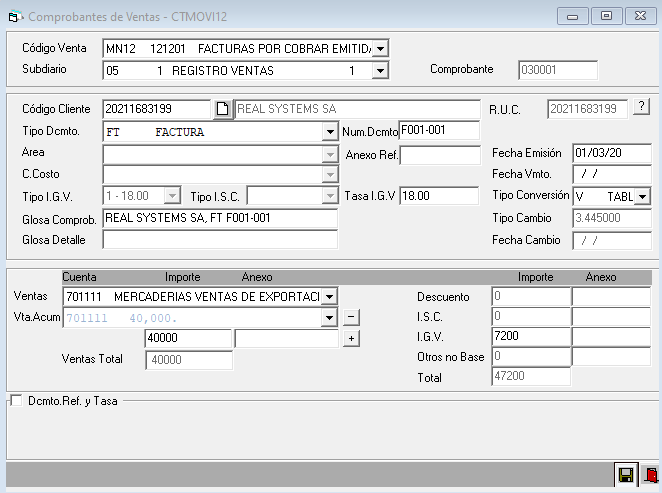Click the Glosa Comprob. text field
This screenshot has width=662, height=493.
coord(219,218)
